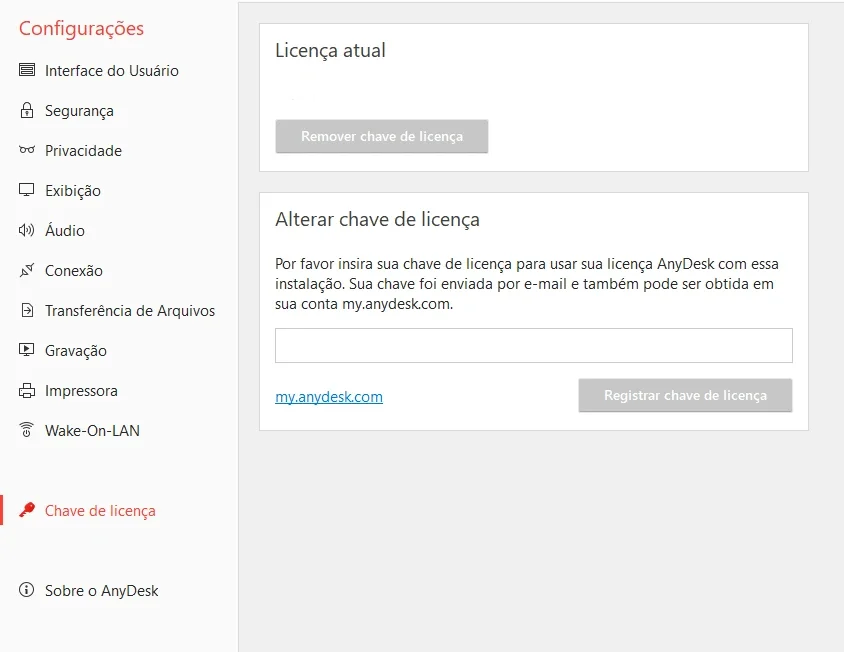Image resolution: width=844 pixels, height=652 pixels.
Task: Select the Exibição menu entry
Action: coord(73,191)
